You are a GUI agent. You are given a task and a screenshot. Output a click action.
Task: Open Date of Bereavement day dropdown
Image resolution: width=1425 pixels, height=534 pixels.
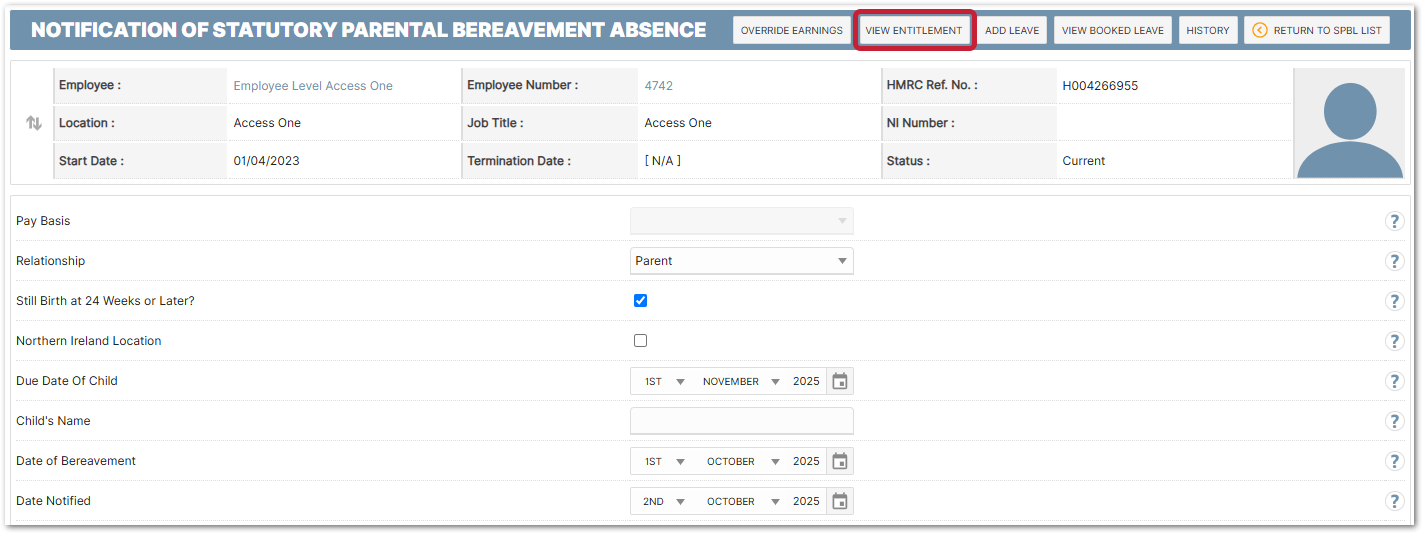click(x=664, y=461)
